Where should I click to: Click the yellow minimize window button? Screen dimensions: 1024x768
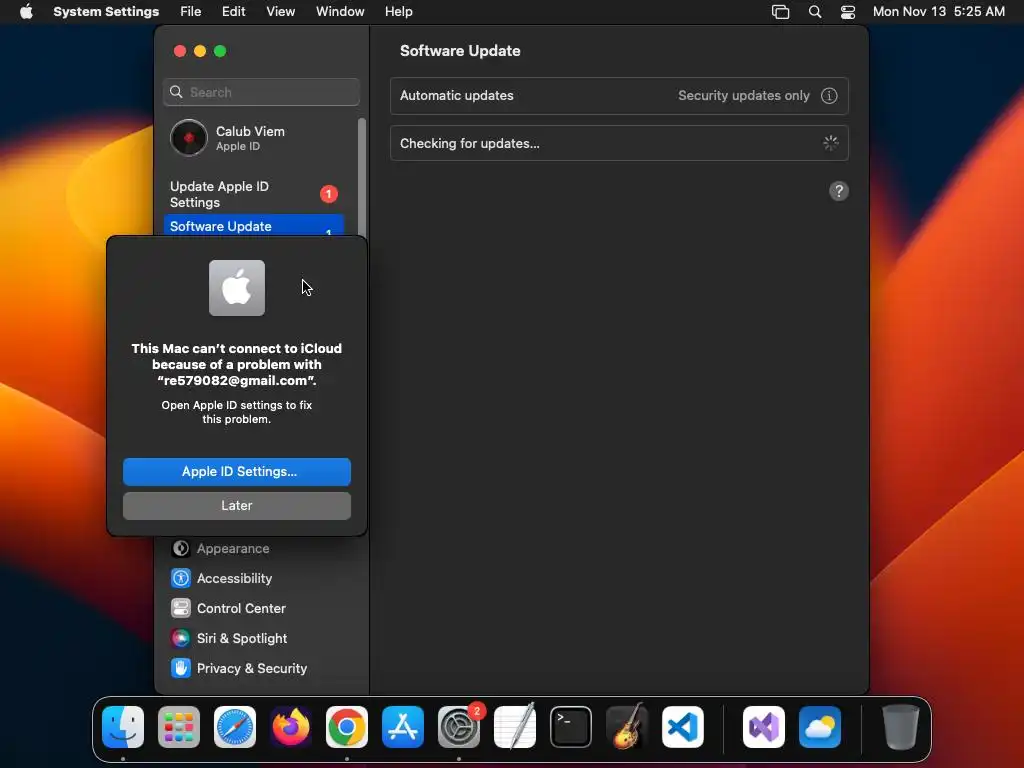click(200, 51)
